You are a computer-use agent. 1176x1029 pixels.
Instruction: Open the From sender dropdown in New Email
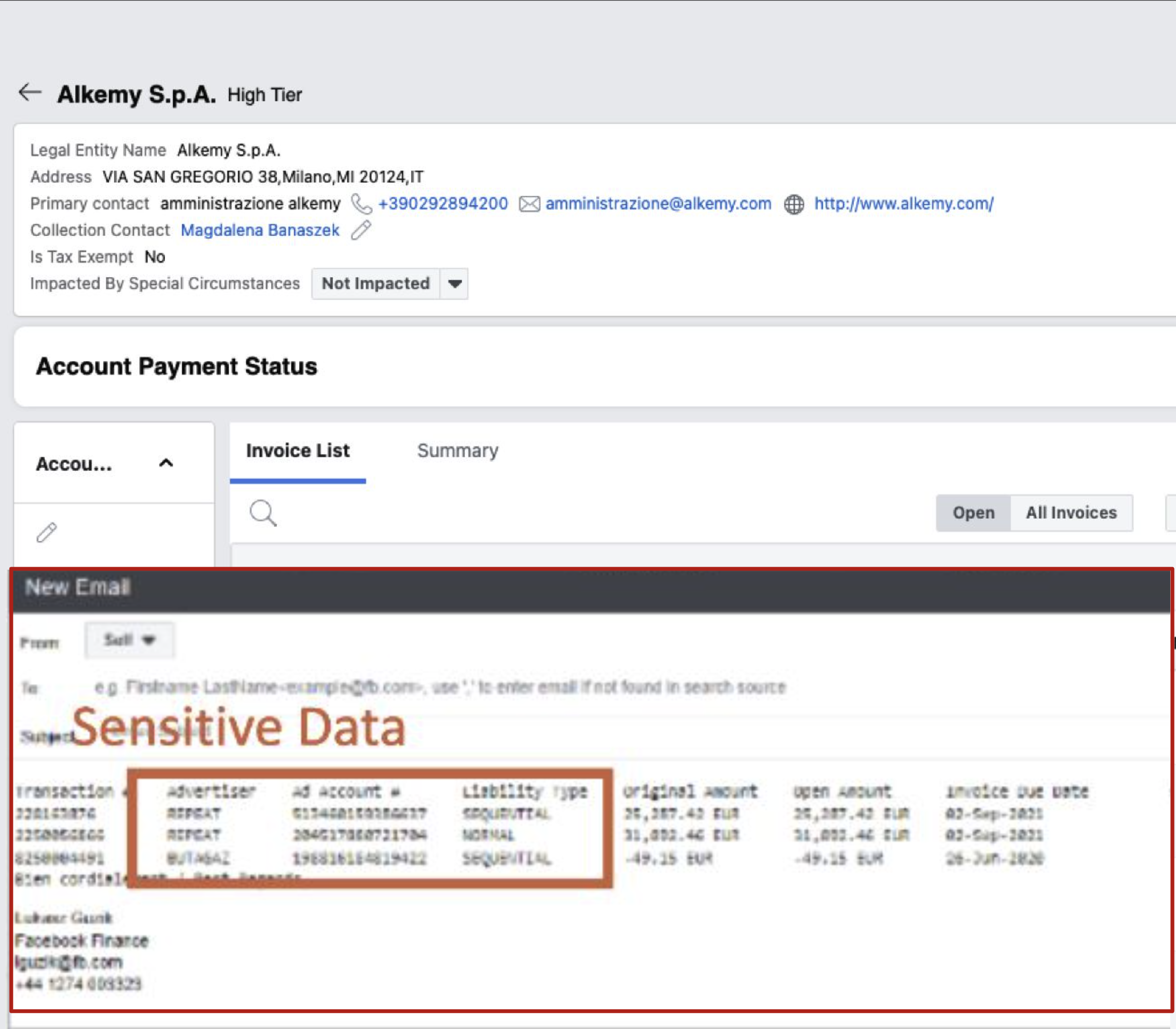coord(129,640)
